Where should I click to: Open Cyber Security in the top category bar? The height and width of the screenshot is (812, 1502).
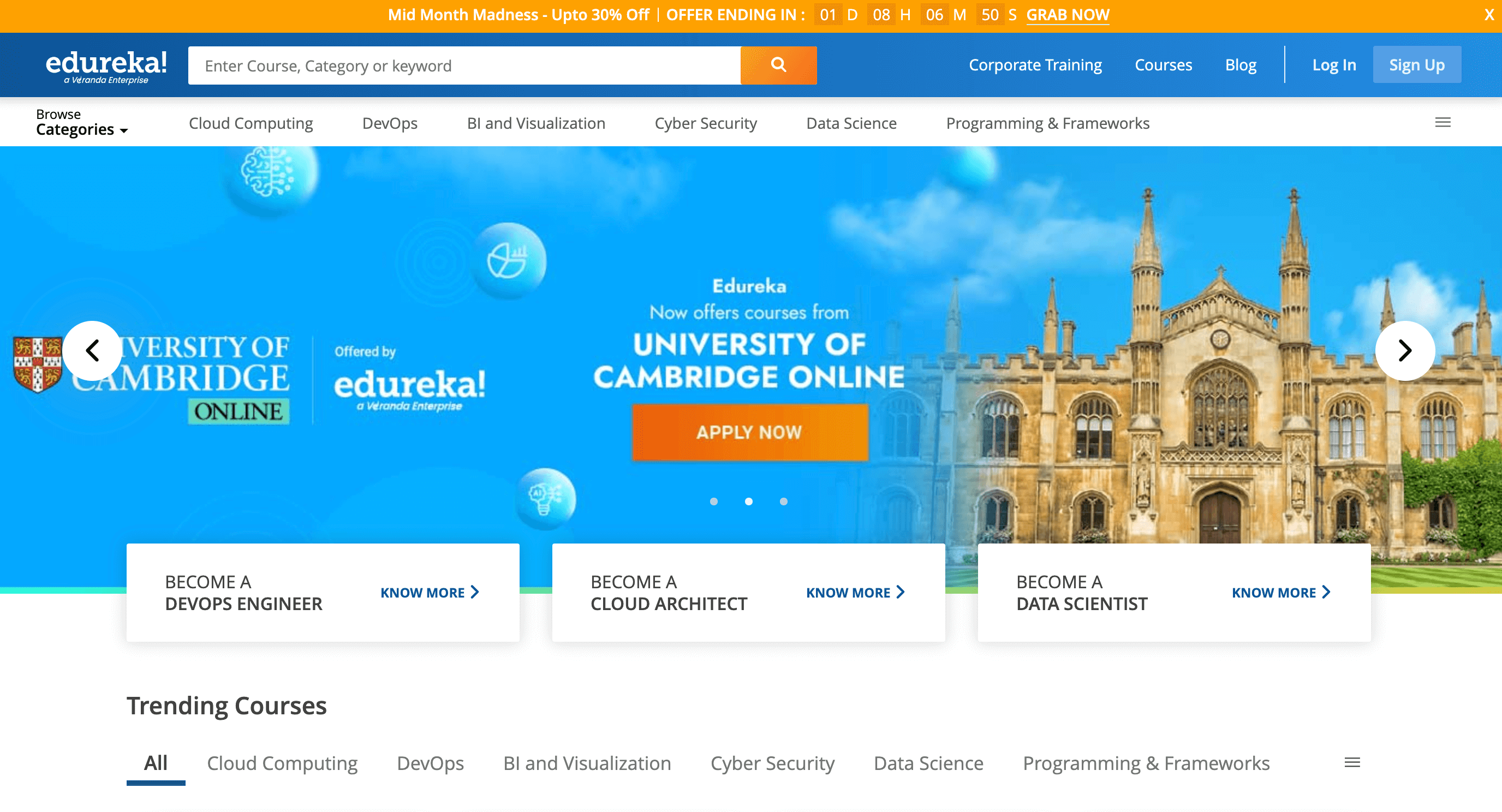tap(706, 123)
